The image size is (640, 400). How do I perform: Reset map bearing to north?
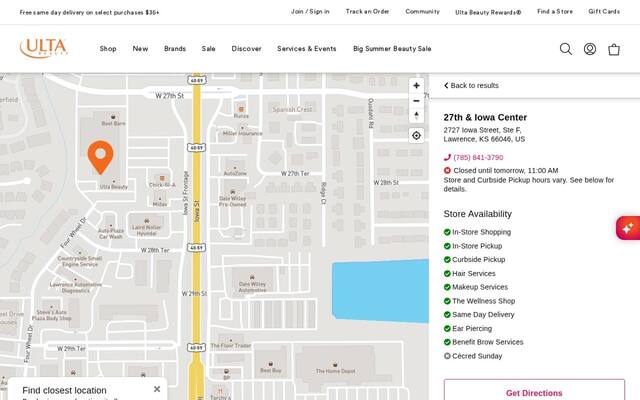pyautogui.click(x=416, y=116)
